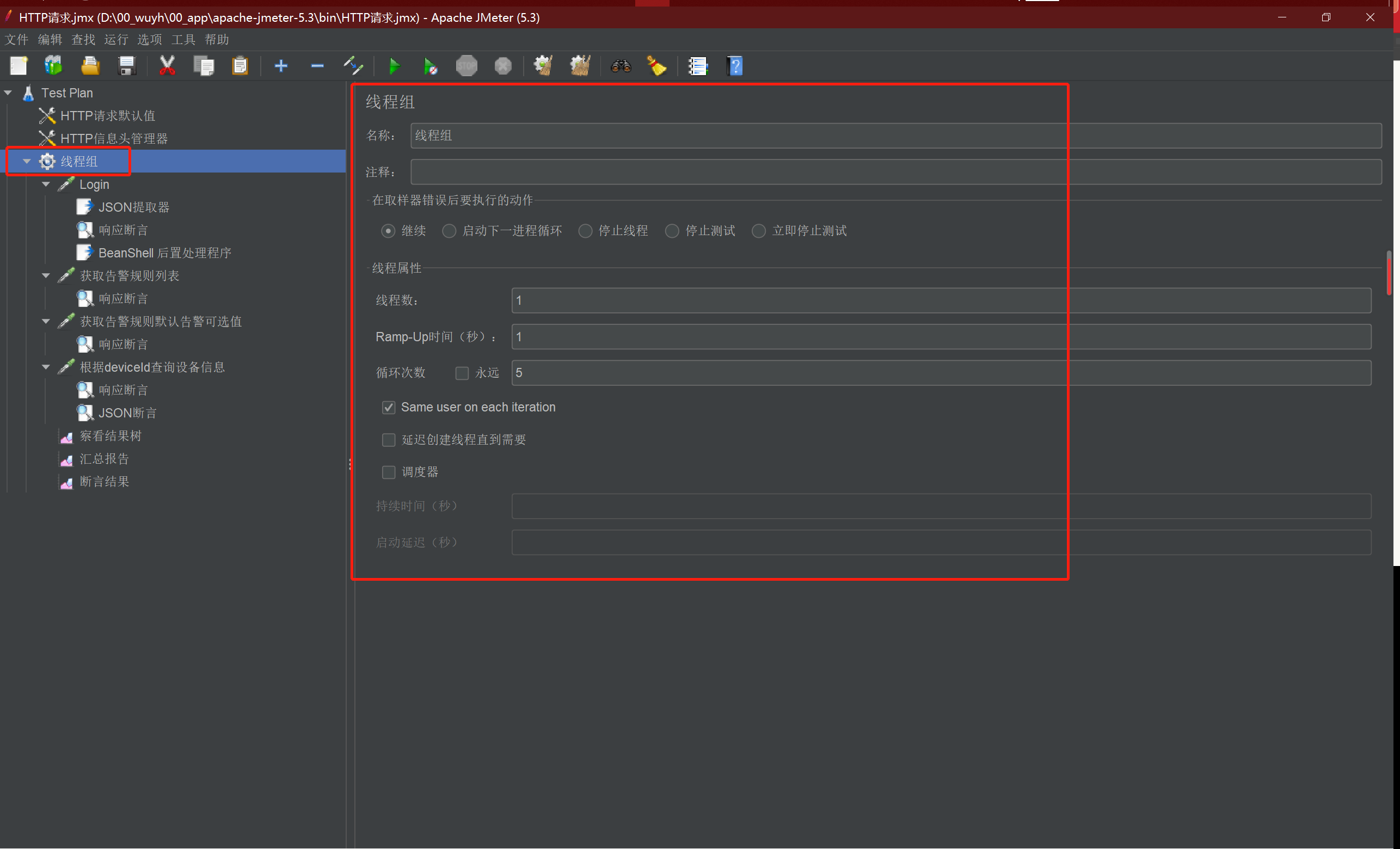Enable the 调度器 checkbox
The height and width of the screenshot is (849, 1400).
[x=389, y=473]
